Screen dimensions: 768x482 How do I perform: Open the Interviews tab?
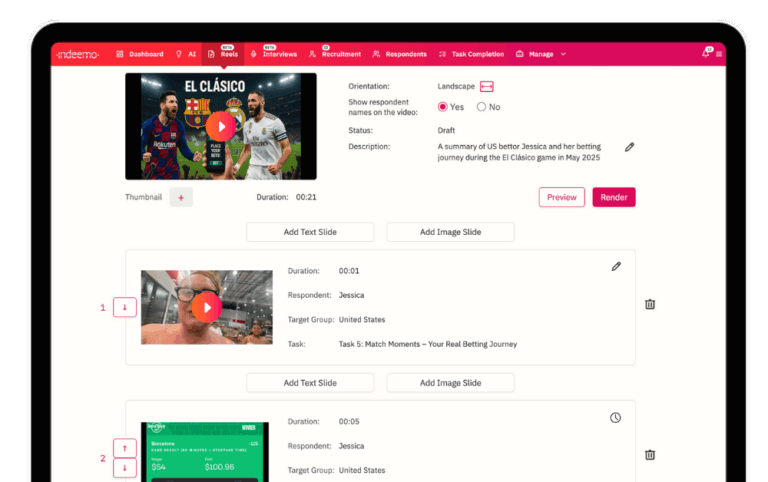tap(273, 54)
